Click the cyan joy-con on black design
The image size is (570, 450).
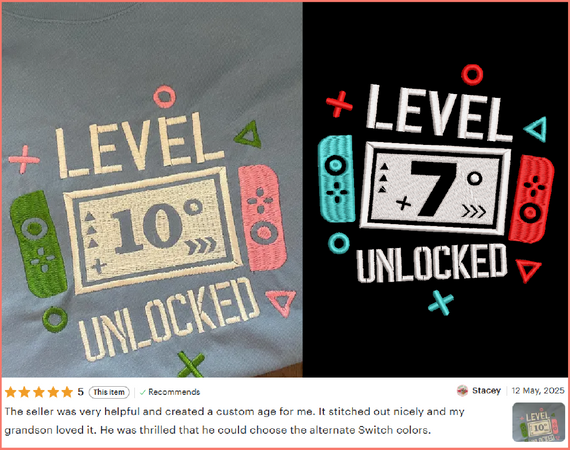pos(336,178)
